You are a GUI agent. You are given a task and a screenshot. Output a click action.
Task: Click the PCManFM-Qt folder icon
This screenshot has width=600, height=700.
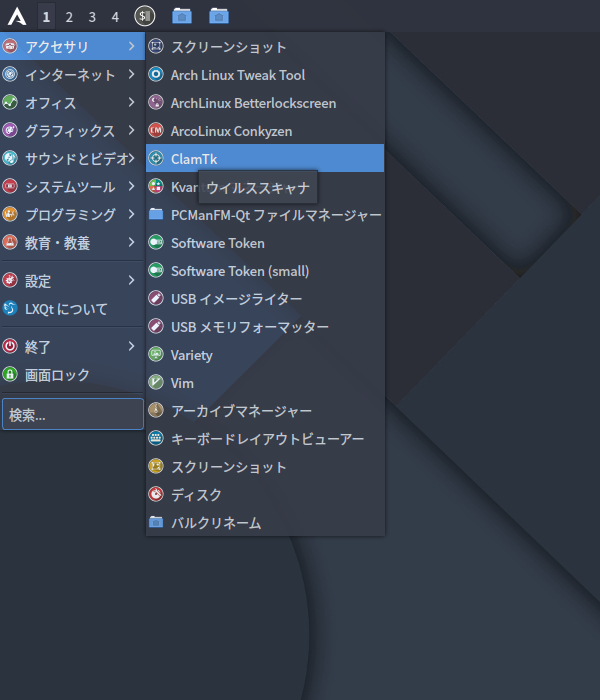[156, 214]
